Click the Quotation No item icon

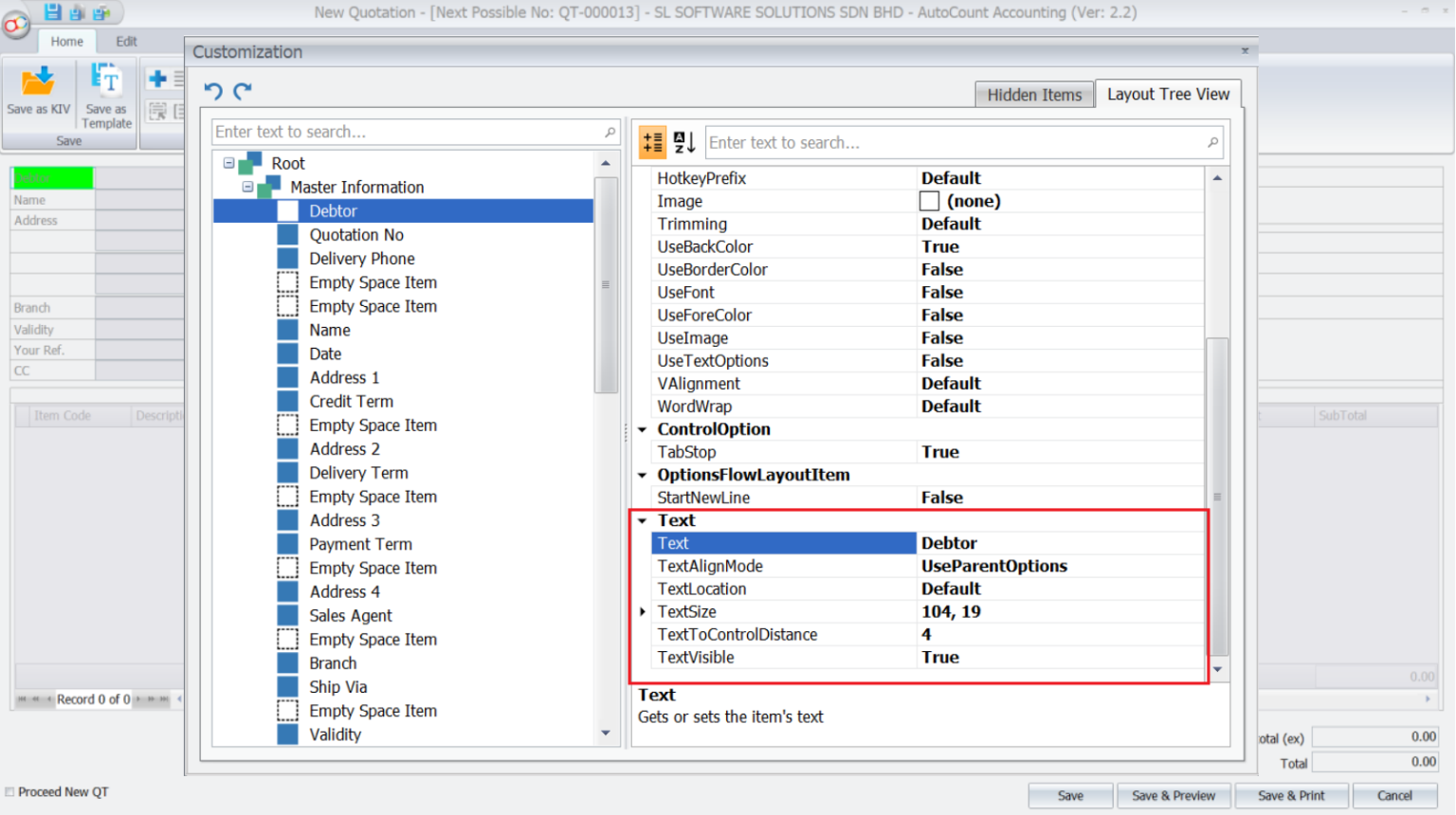pos(287,234)
